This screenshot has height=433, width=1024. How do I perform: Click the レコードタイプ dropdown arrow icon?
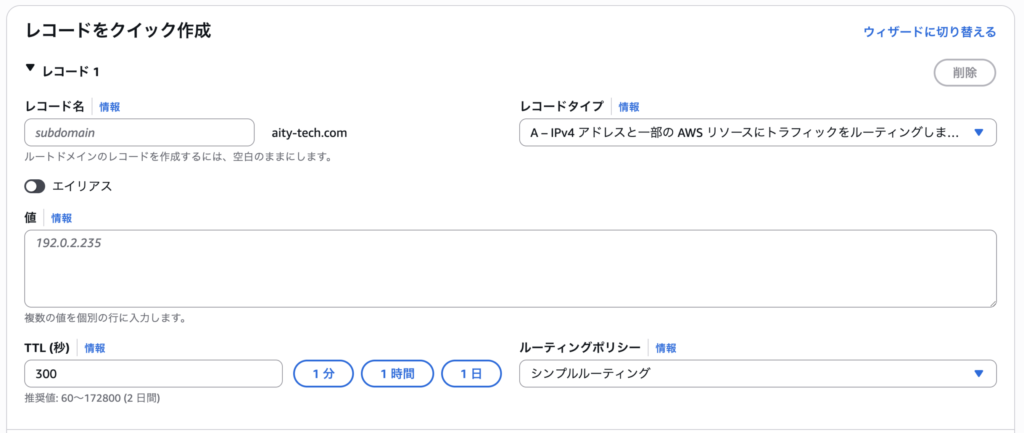click(979, 132)
